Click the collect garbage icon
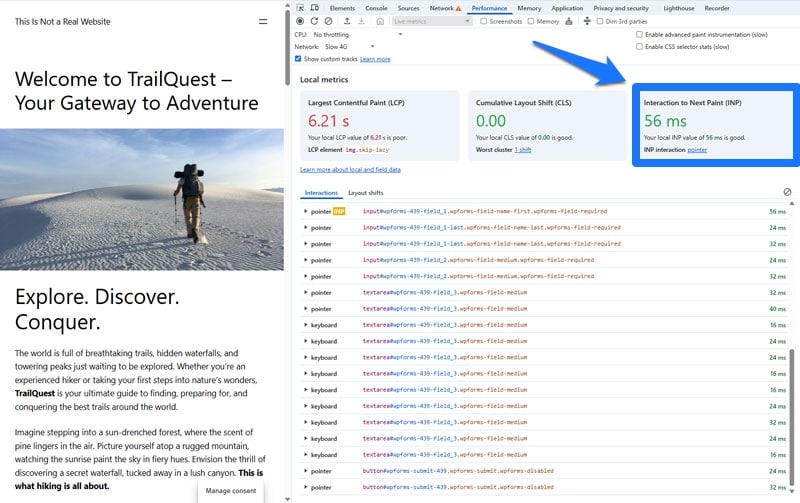The image size is (800, 503). (569, 21)
